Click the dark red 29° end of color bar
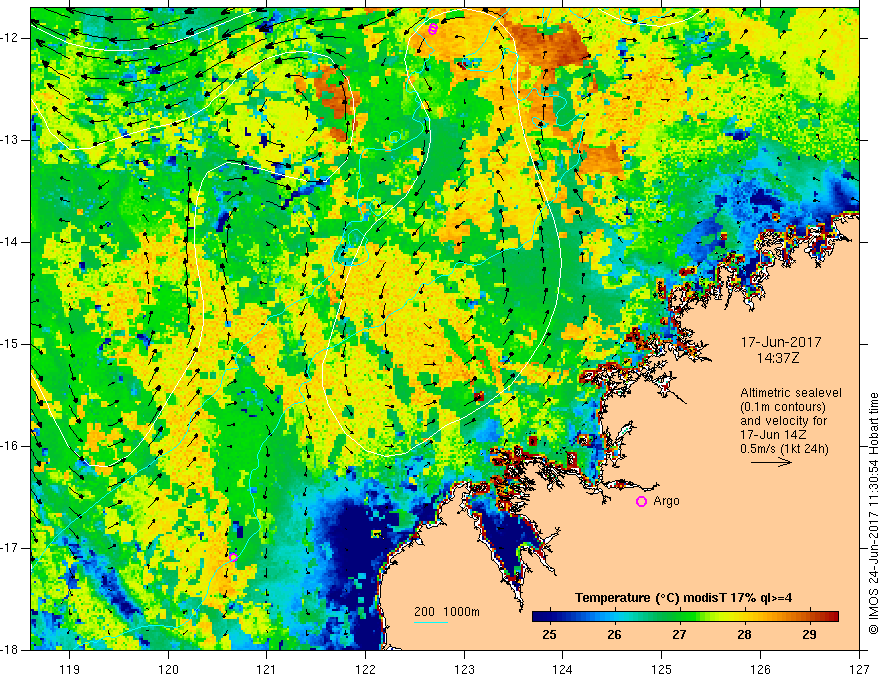Viewport: 880px width, 680px height. click(x=833, y=617)
